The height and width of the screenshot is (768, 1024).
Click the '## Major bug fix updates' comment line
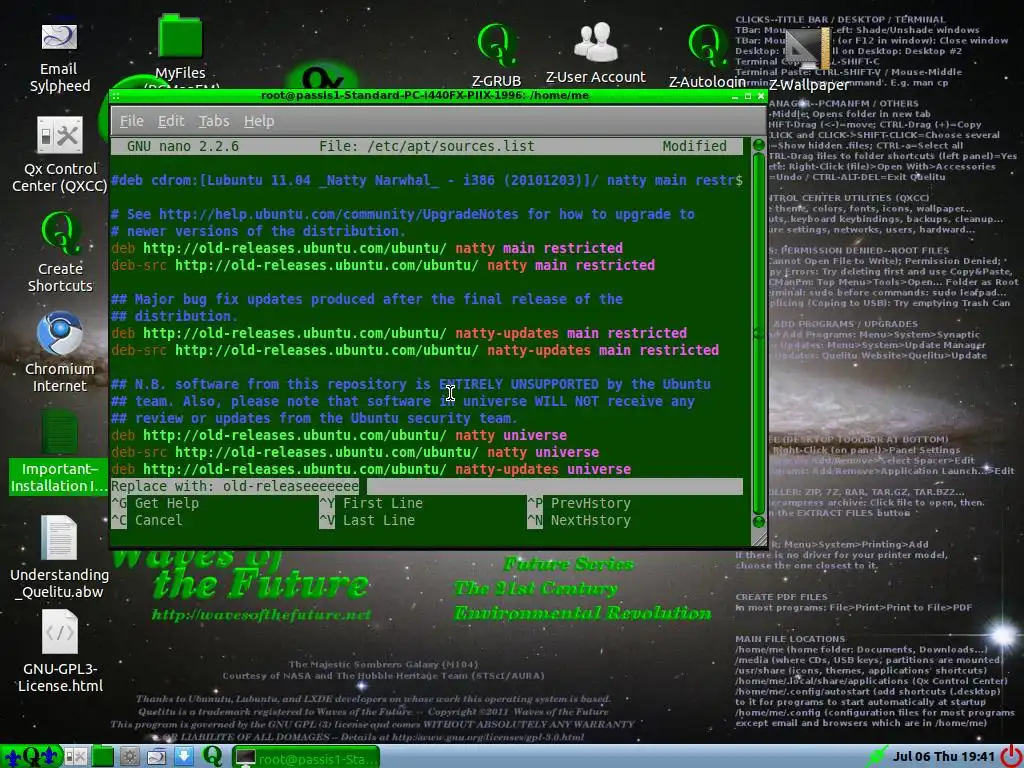[x=366, y=299]
